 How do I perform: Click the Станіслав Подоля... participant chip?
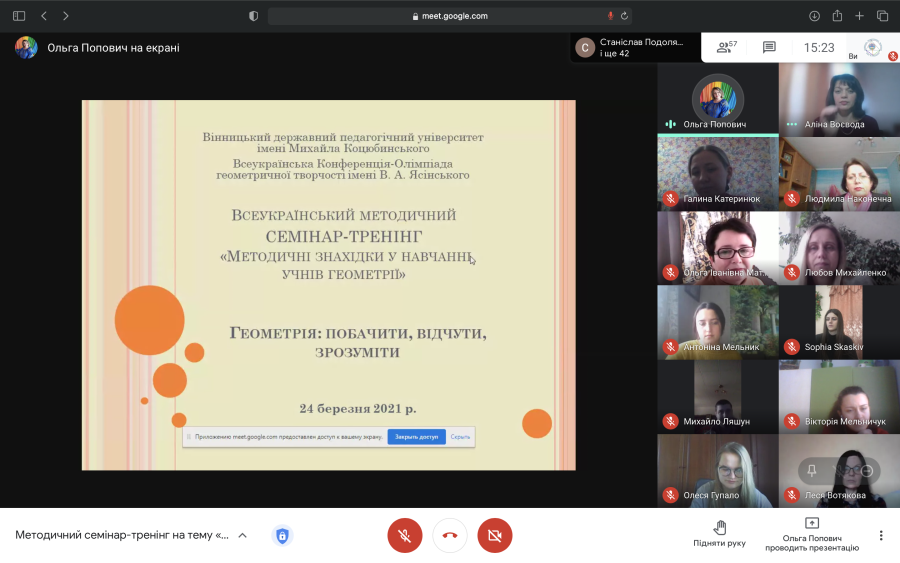(636, 47)
